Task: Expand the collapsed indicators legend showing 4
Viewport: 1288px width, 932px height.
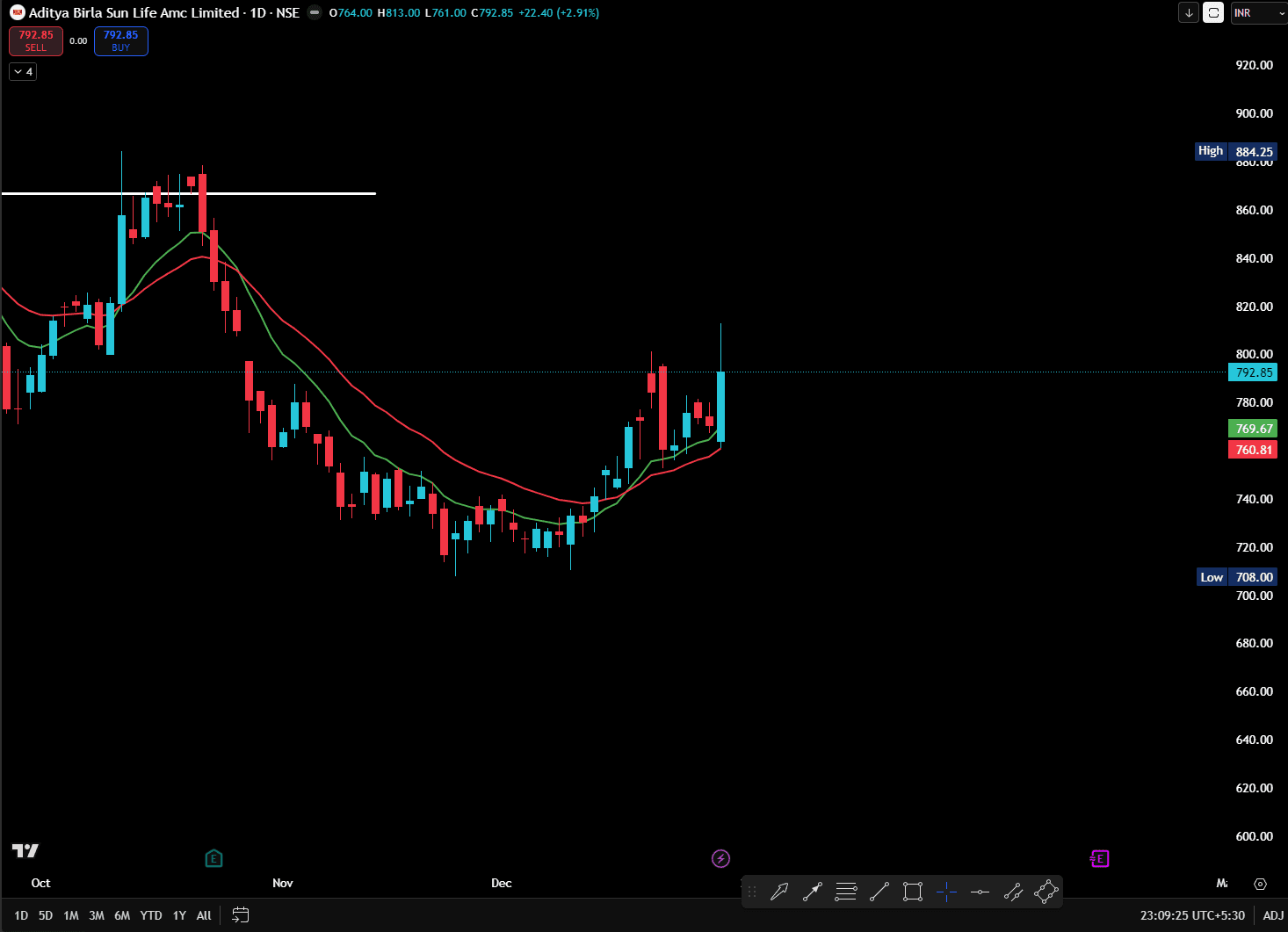Action: [x=23, y=72]
